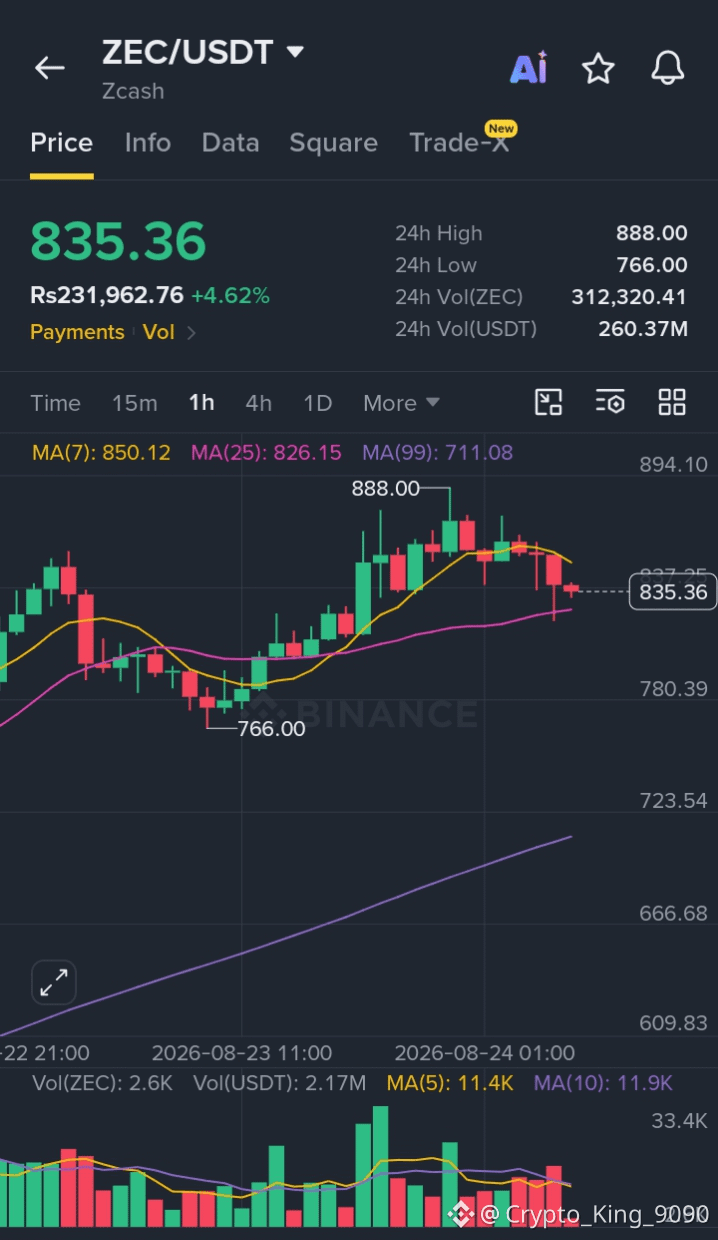Screen dimensions: 718x1240
Task: Tap the Vol(USDT): 2.17M label
Action: click(x=279, y=1083)
